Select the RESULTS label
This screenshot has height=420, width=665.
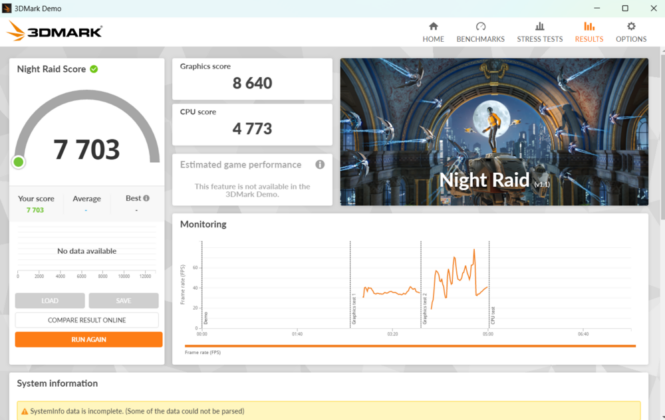pos(589,39)
